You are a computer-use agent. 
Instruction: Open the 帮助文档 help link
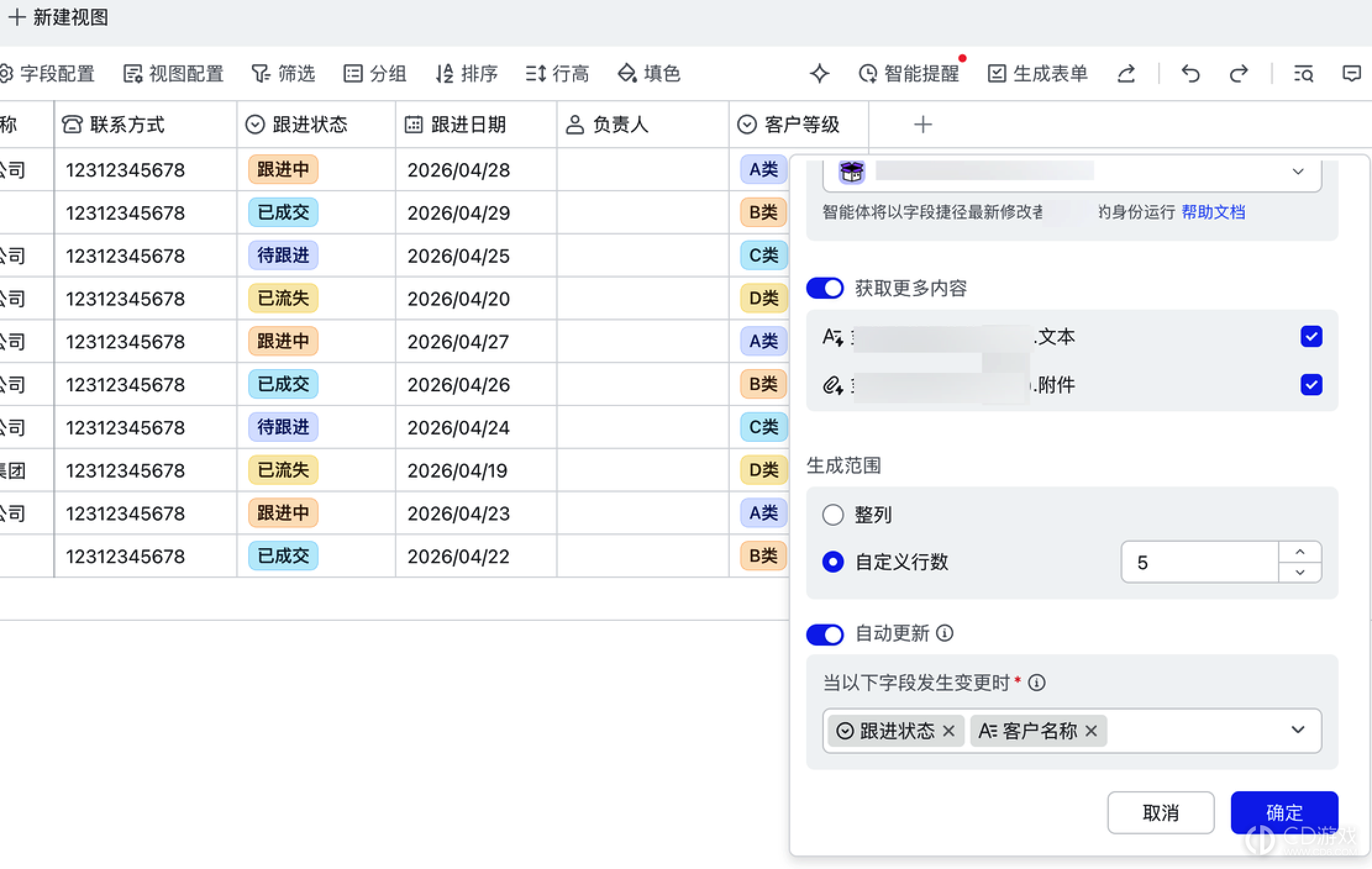(x=1213, y=212)
